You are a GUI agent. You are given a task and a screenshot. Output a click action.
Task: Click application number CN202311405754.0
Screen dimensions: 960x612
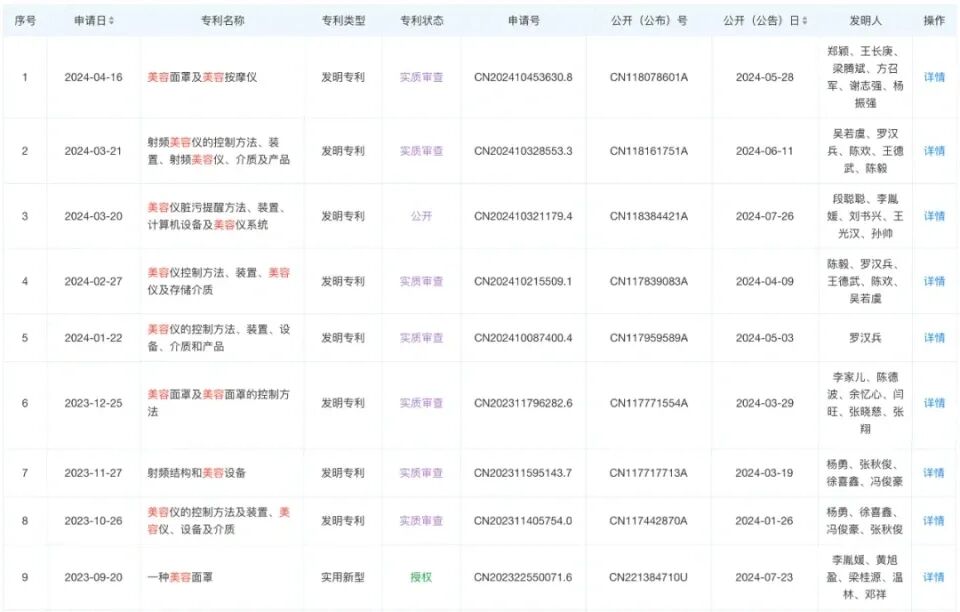[523, 521]
